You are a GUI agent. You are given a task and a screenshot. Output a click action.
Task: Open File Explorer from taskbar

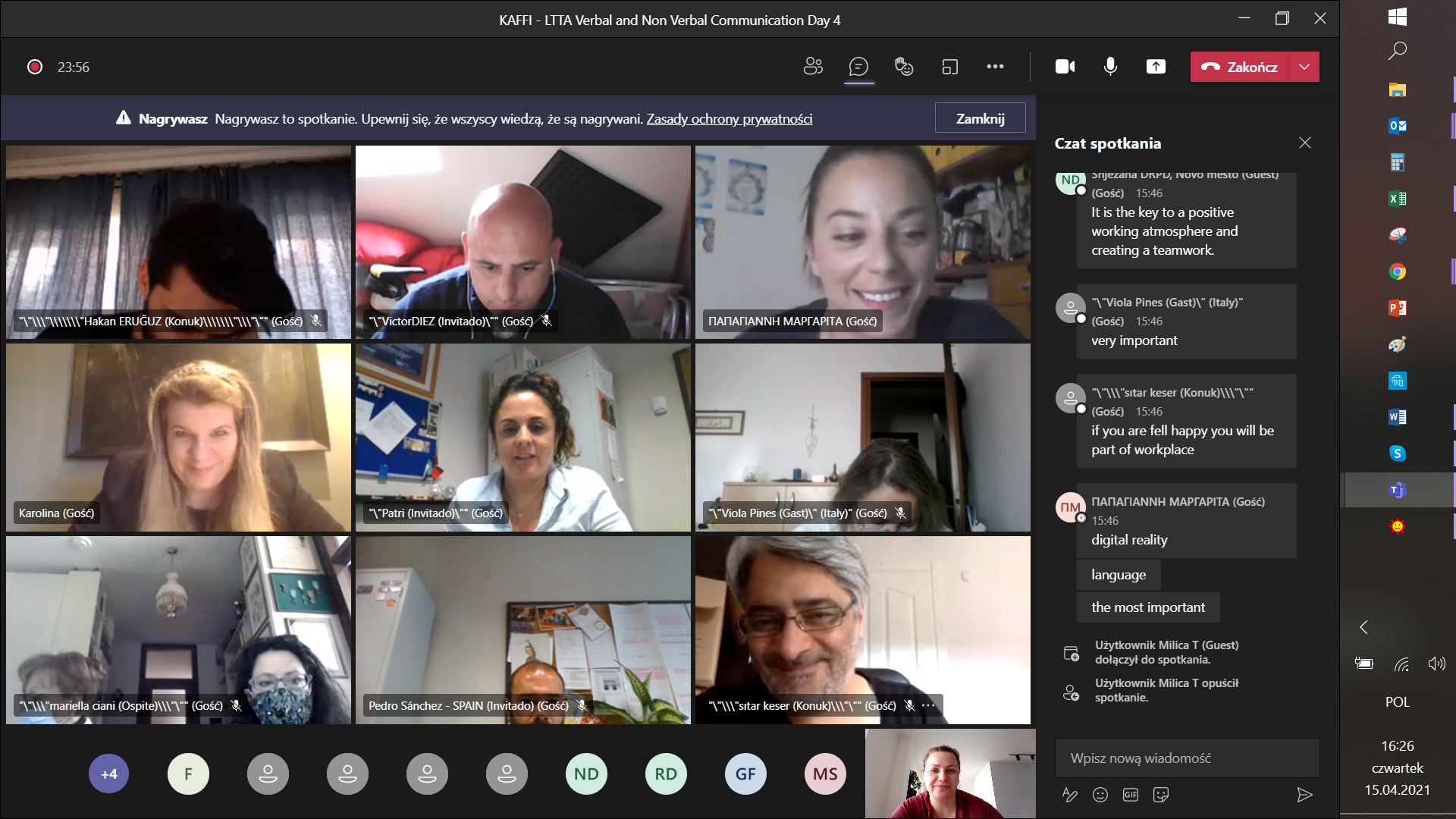coord(1398,89)
